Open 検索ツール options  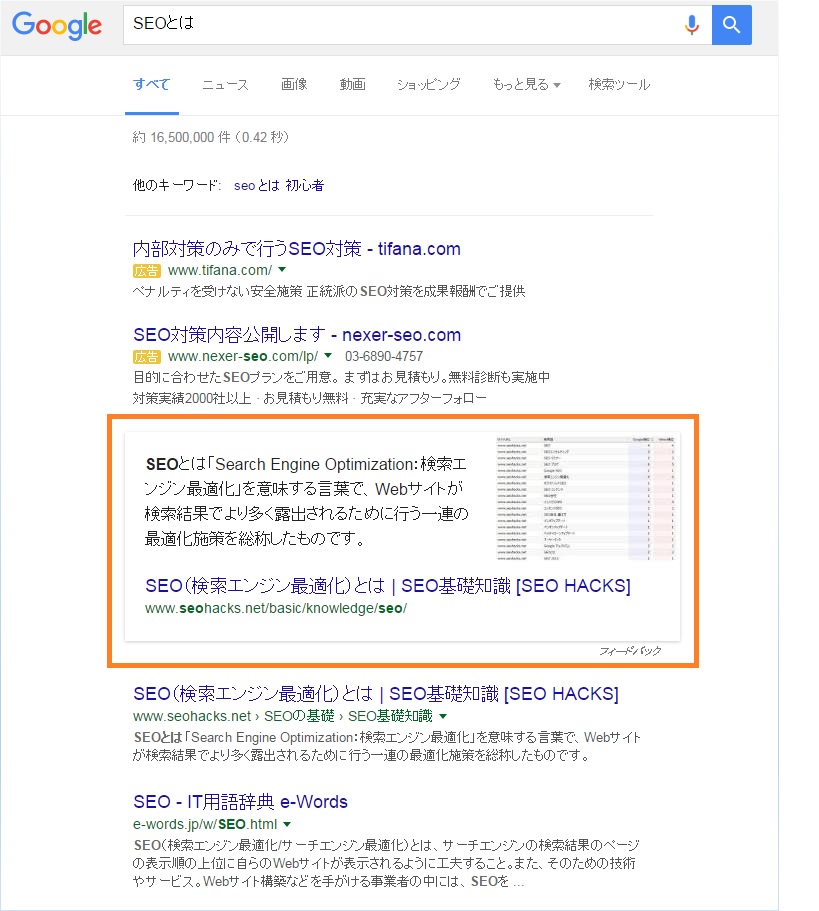pos(619,84)
